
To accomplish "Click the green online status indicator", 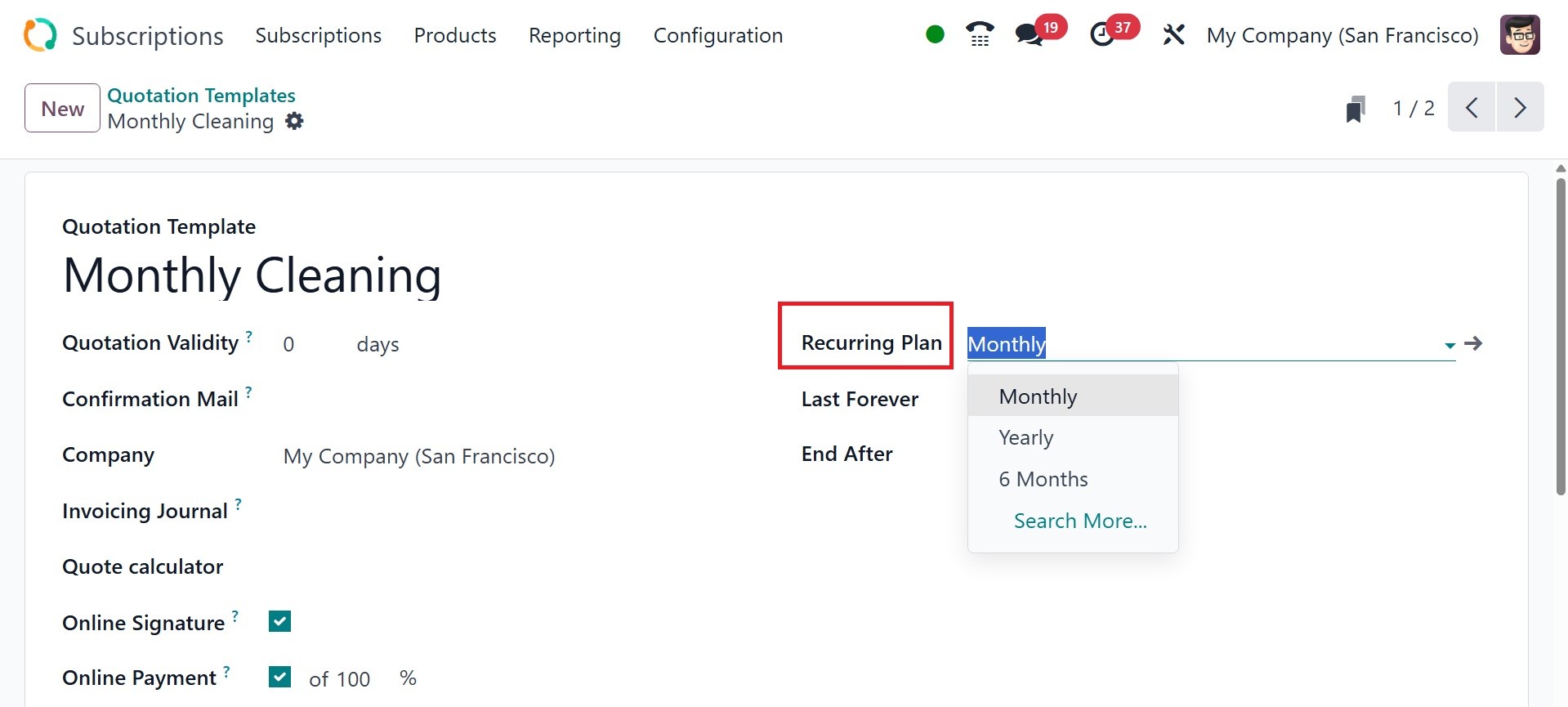I will coord(935,34).
